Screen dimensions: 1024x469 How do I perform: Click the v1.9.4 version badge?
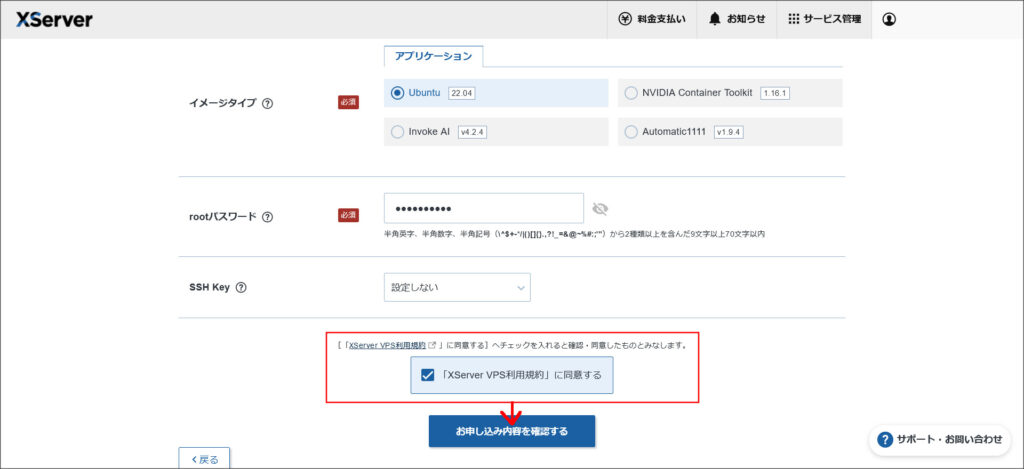coord(729,132)
